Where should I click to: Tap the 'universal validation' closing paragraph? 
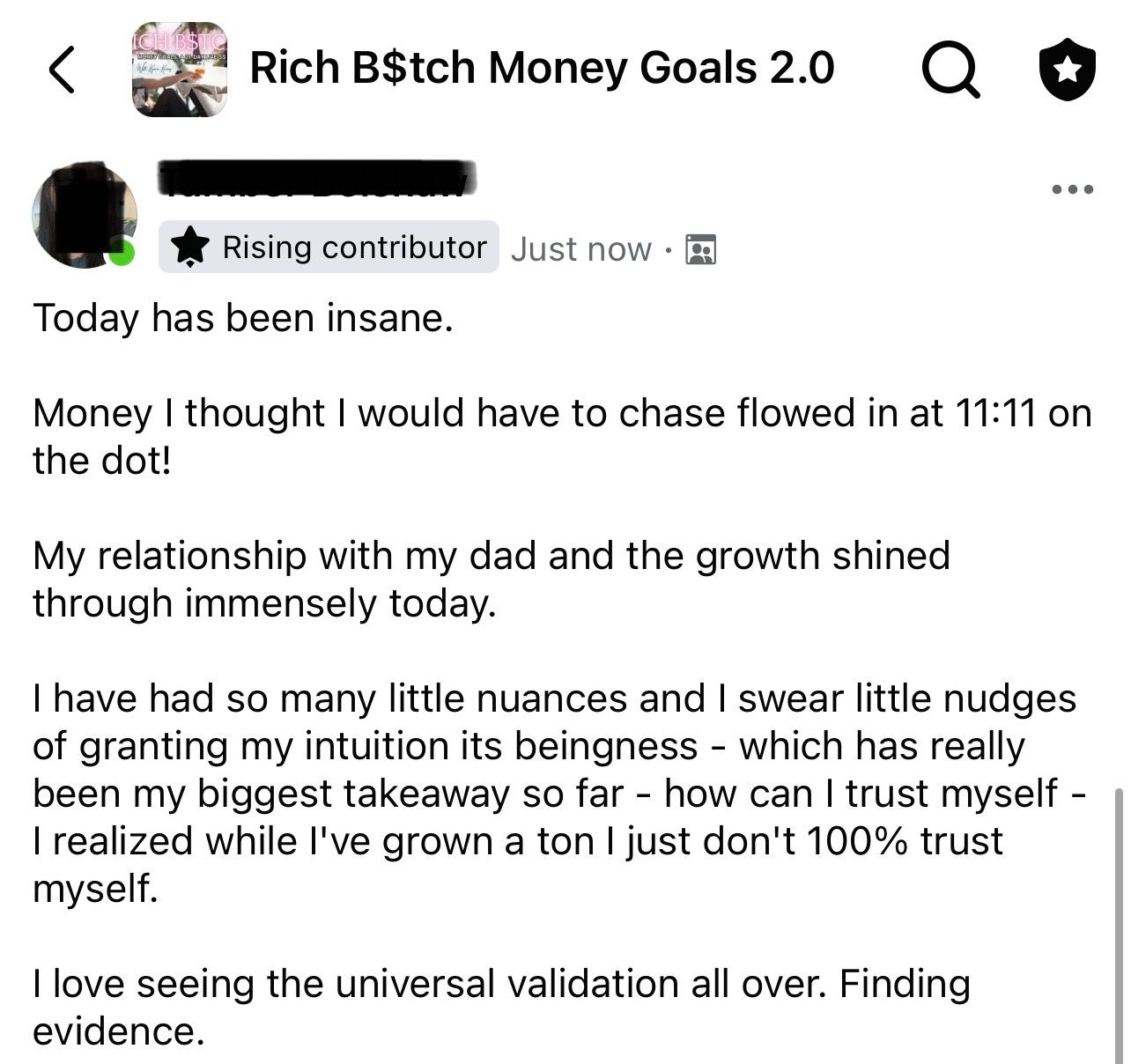pyautogui.click(x=501, y=1007)
